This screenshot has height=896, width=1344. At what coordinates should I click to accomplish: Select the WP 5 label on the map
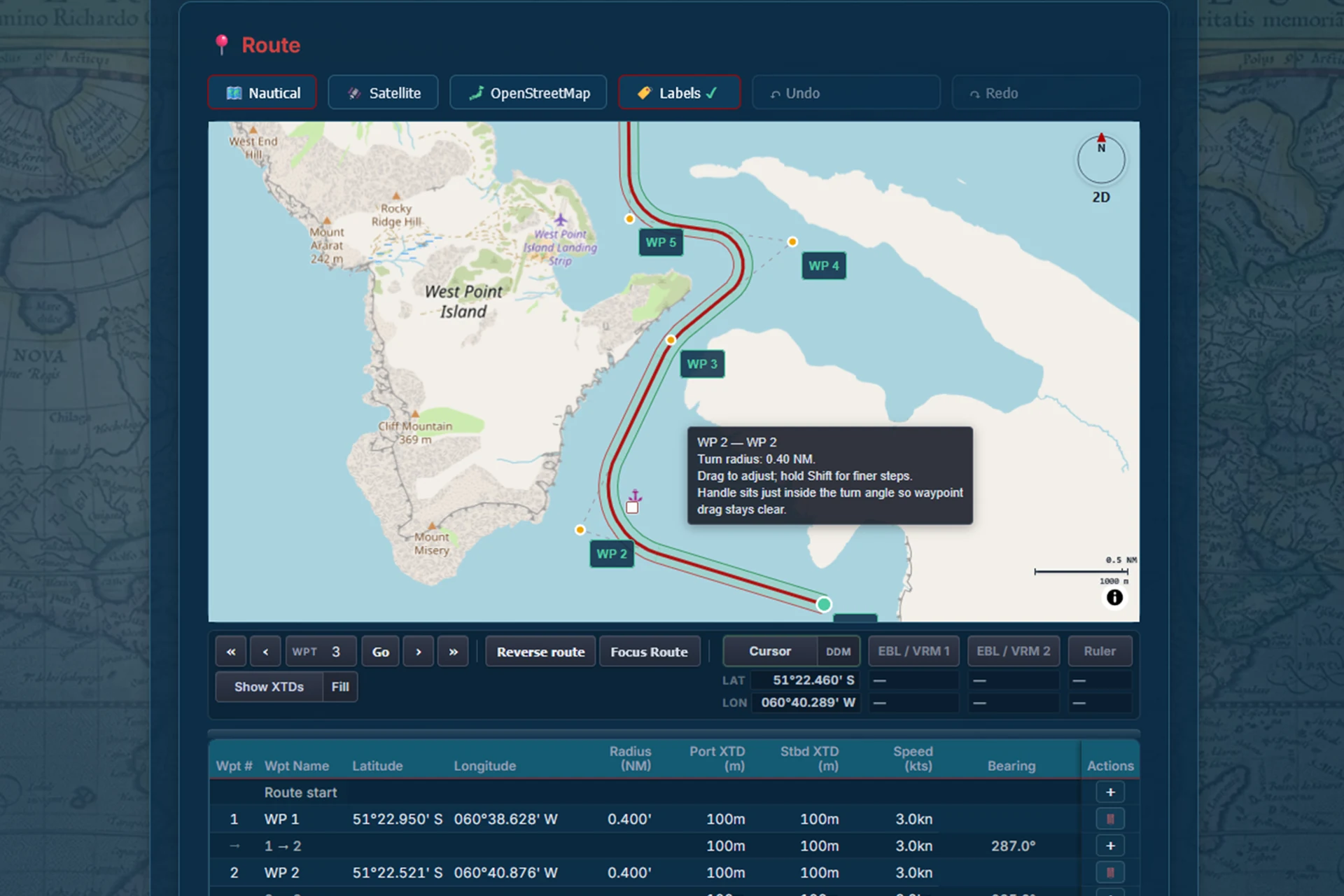661,242
